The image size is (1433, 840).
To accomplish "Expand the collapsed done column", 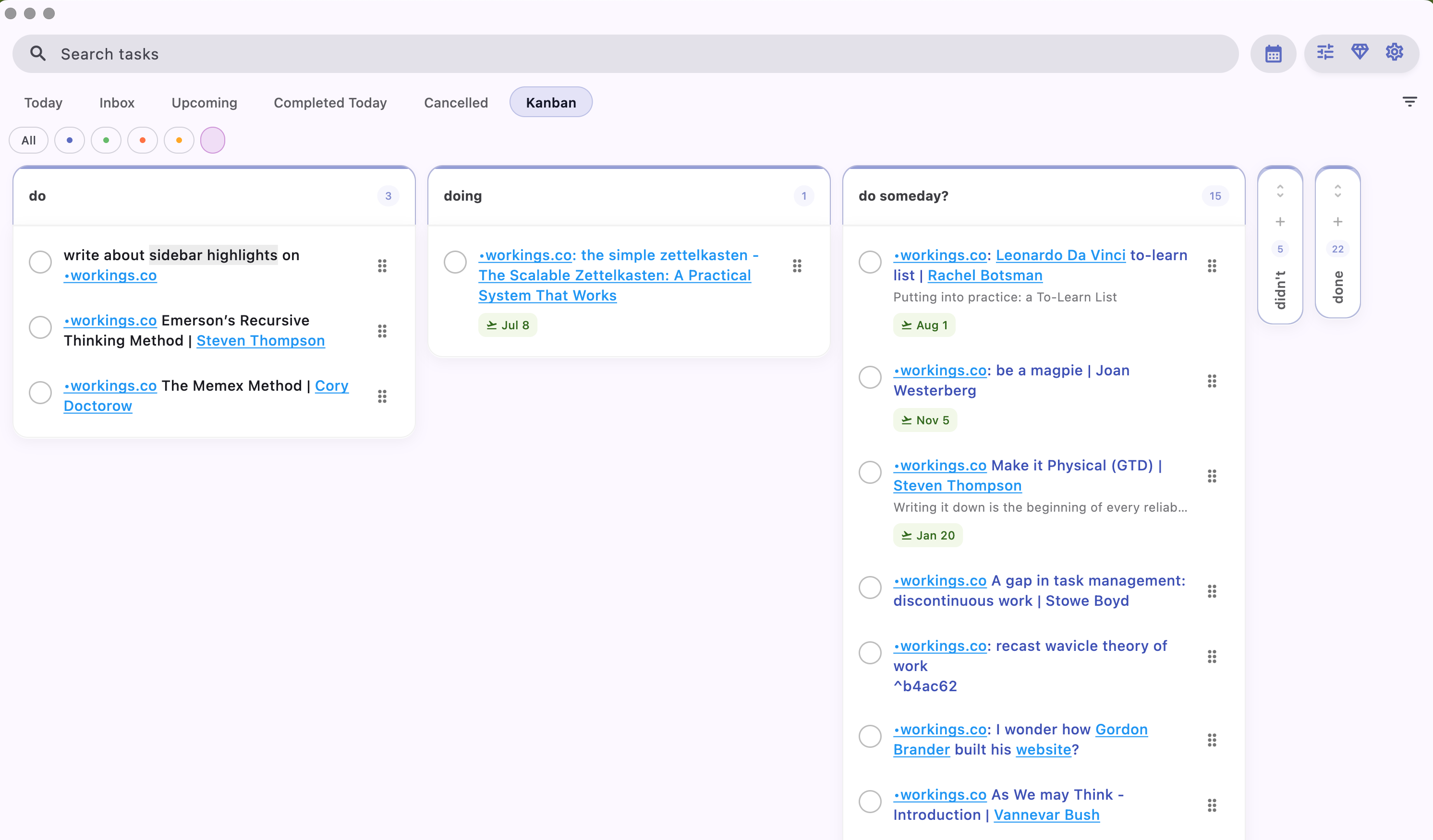I will (x=1337, y=191).
